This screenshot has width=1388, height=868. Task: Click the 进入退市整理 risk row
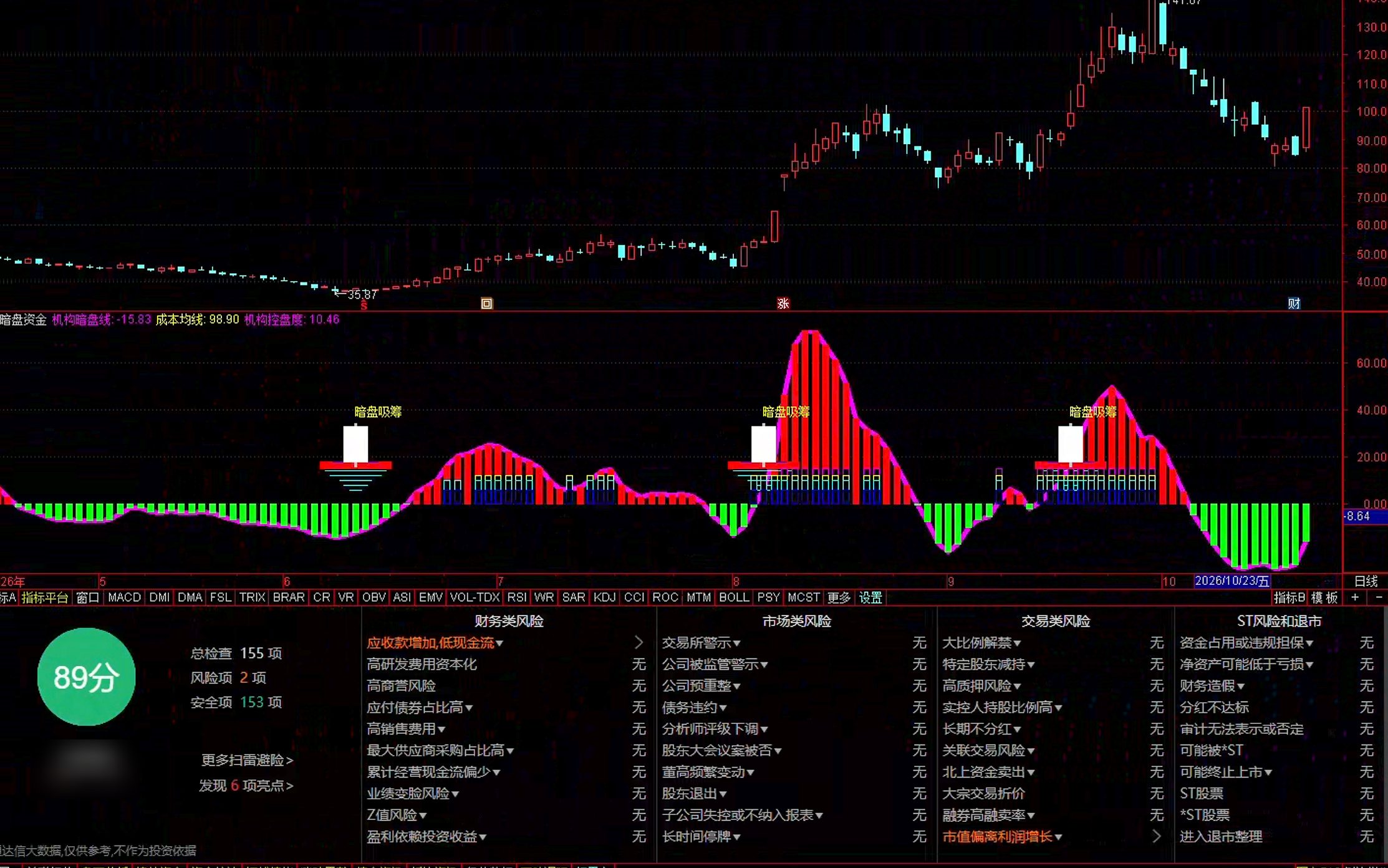pyautogui.click(x=1277, y=836)
